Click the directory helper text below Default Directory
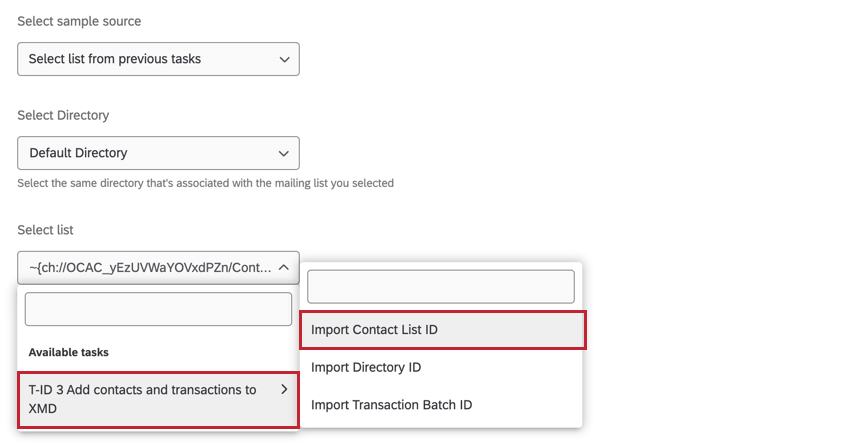850x445 pixels. coord(205,183)
